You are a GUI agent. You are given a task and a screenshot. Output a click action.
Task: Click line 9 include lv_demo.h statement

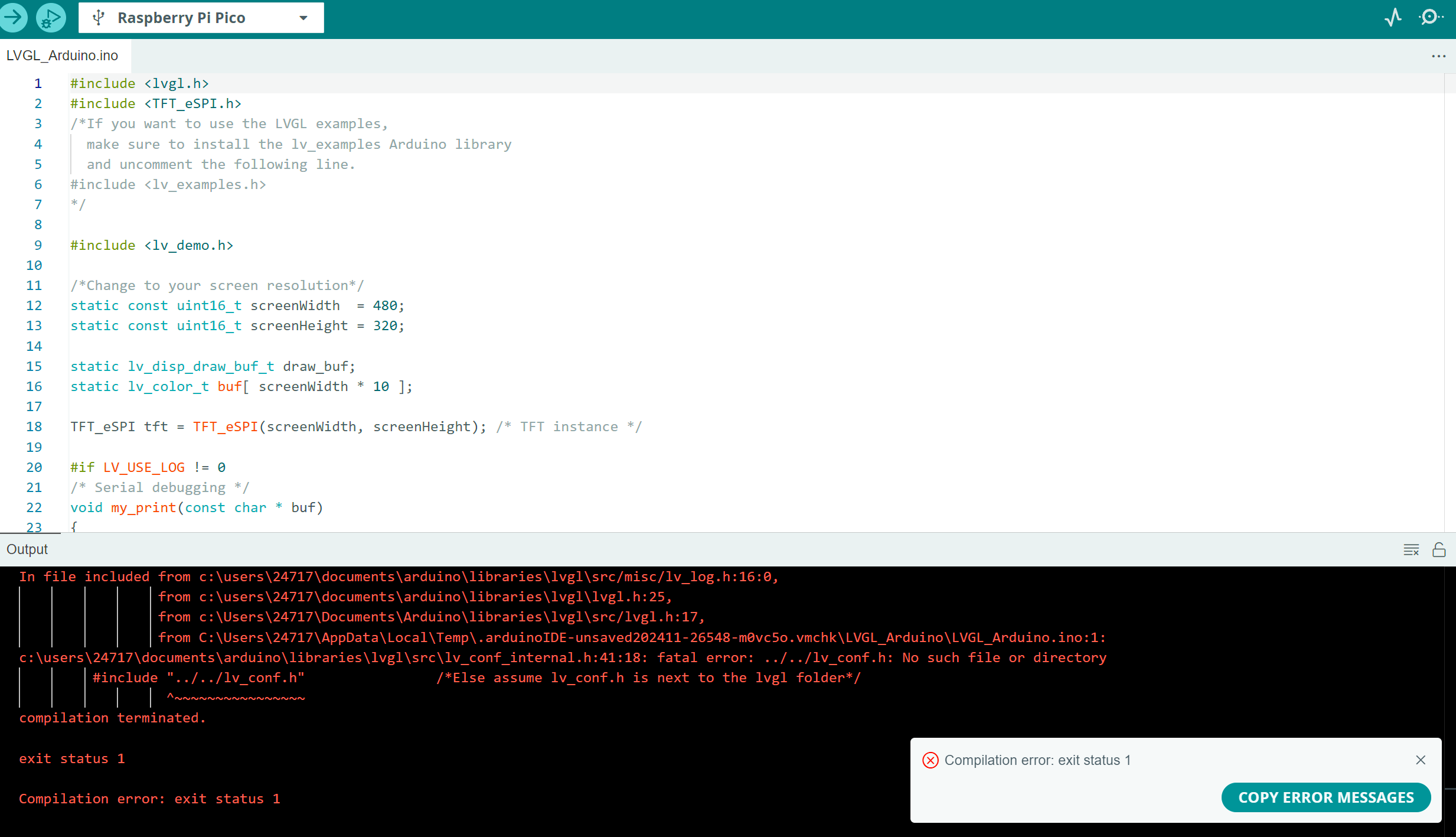152,245
